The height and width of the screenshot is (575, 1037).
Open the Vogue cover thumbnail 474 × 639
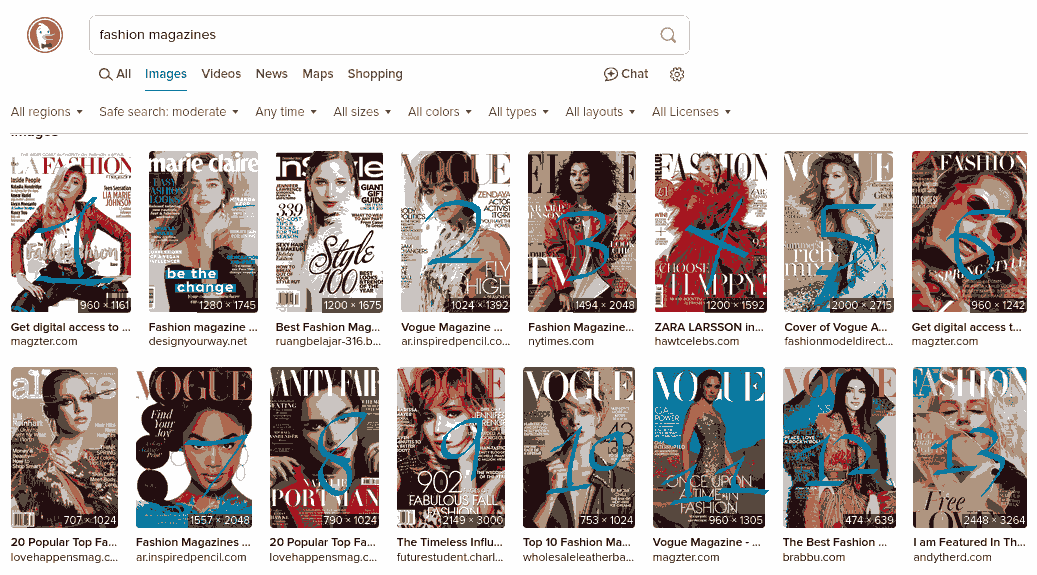tap(839, 447)
